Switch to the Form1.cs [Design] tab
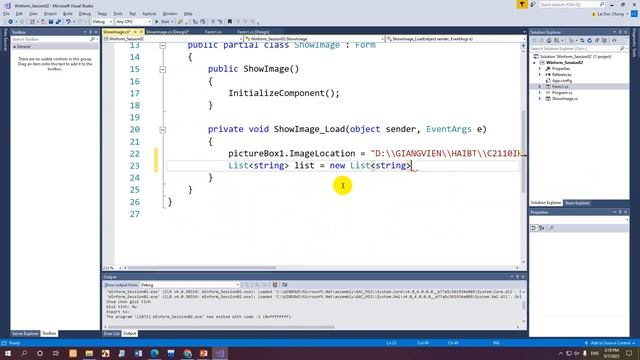Screen dimensions: 640x360 click(x=253, y=31)
